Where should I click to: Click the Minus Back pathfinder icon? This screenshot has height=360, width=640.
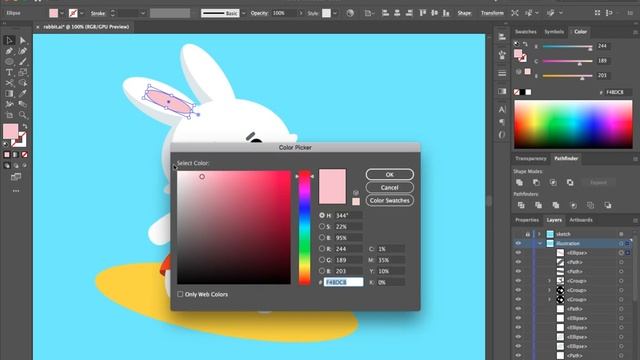[608, 205]
